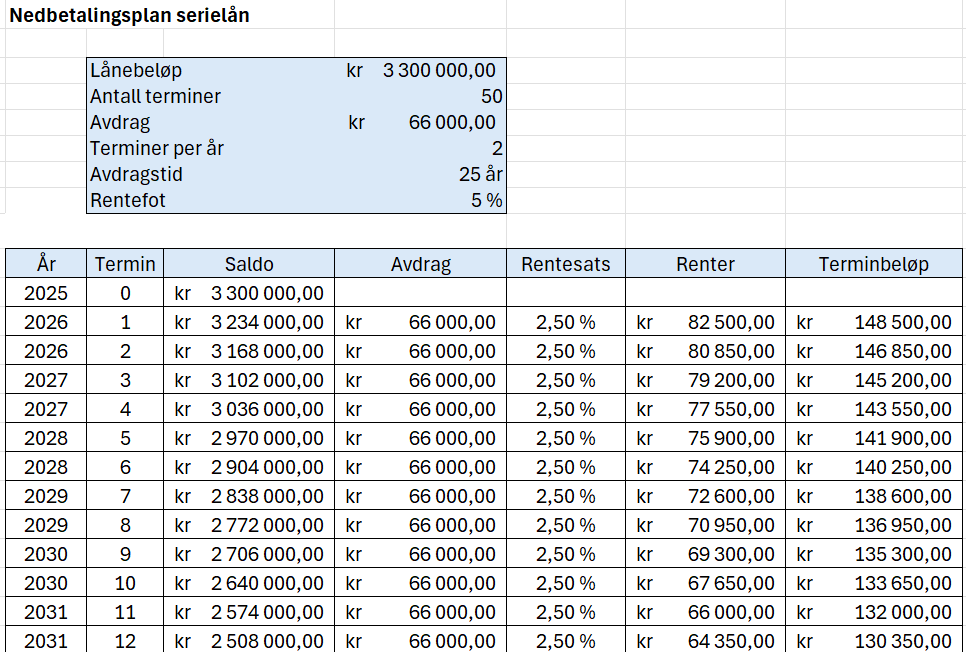The width and height of the screenshot is (966, 652).
Task: Select the Renter cell 75 900,00
Action: coord(705,438)
